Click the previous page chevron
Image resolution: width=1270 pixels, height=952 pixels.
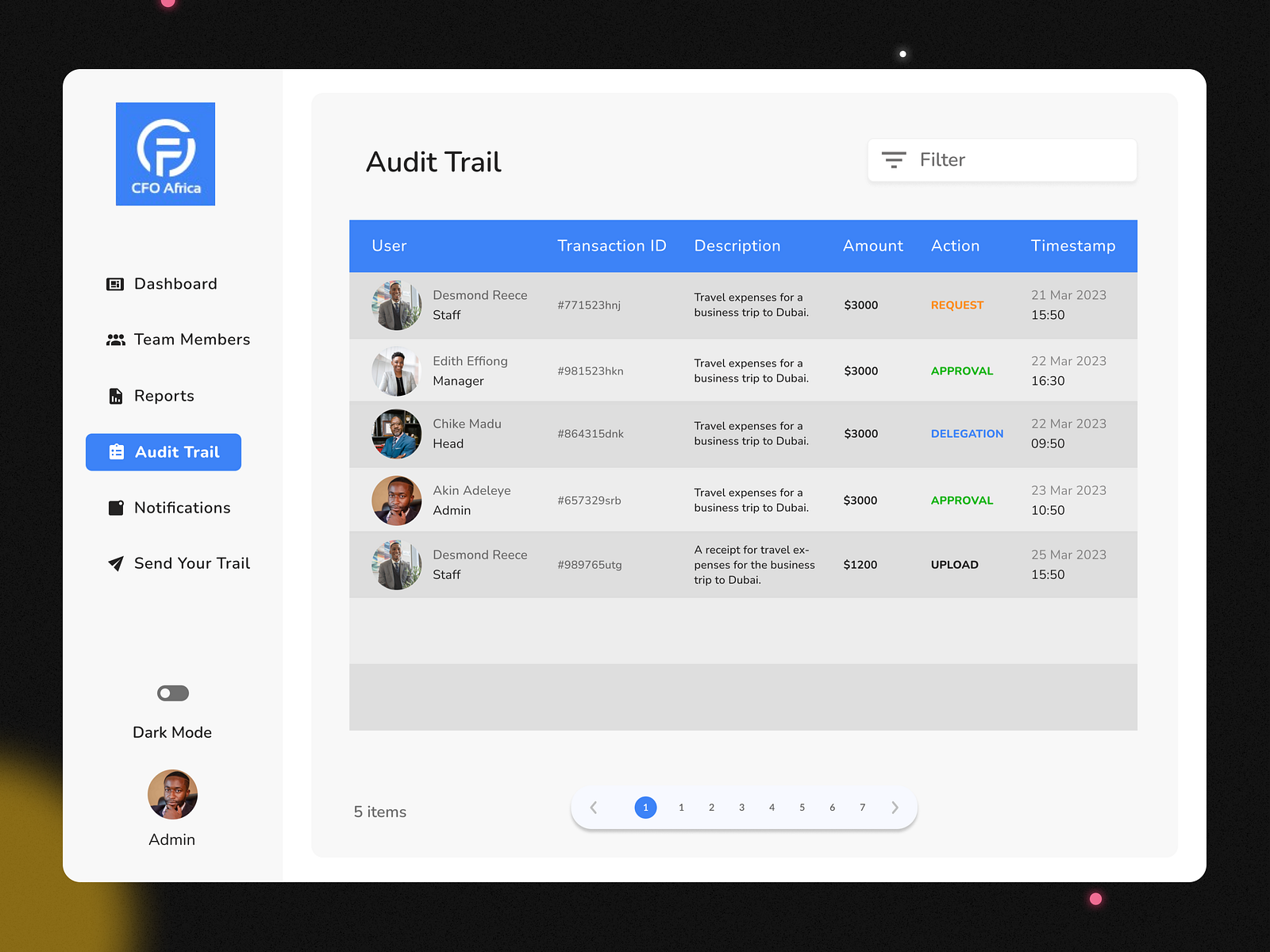coord(593,807)
